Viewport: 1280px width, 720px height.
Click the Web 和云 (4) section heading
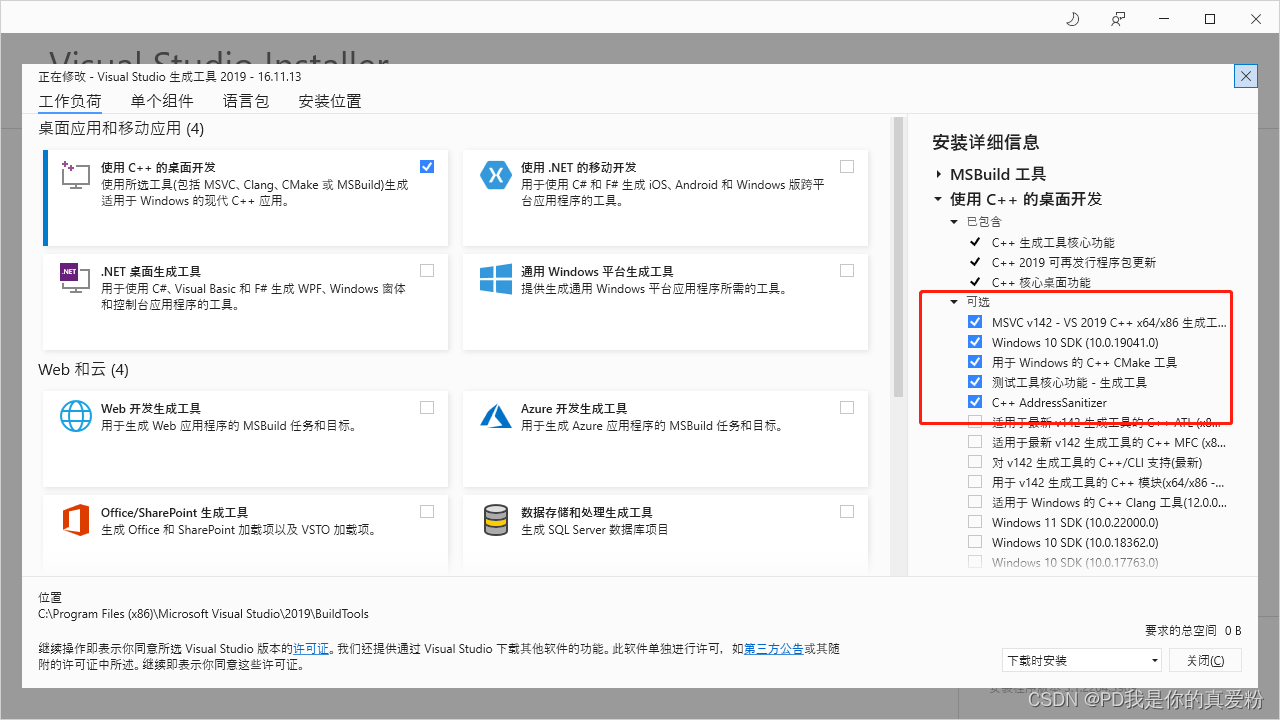click(x=84, y=370)
